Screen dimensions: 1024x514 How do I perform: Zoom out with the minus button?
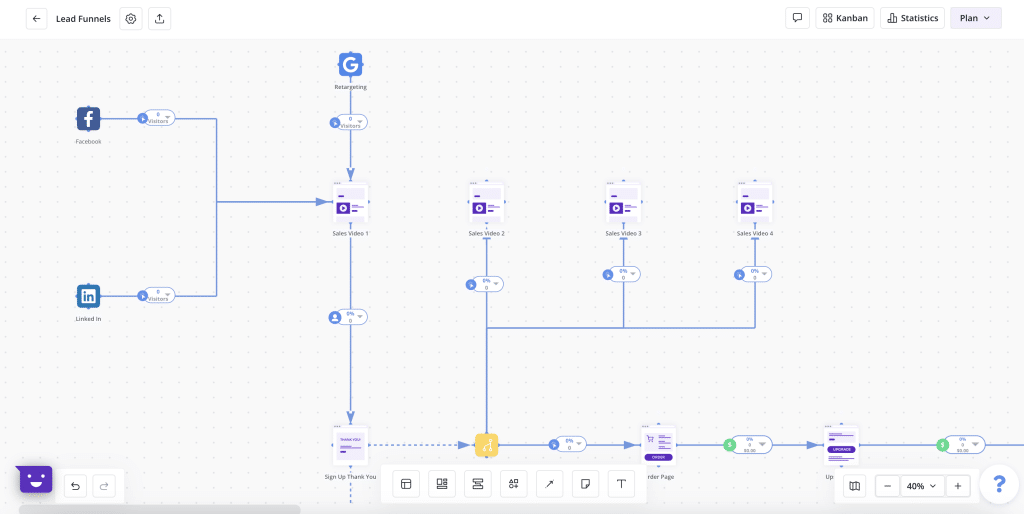pyautogui.click(x=888, y=486)
